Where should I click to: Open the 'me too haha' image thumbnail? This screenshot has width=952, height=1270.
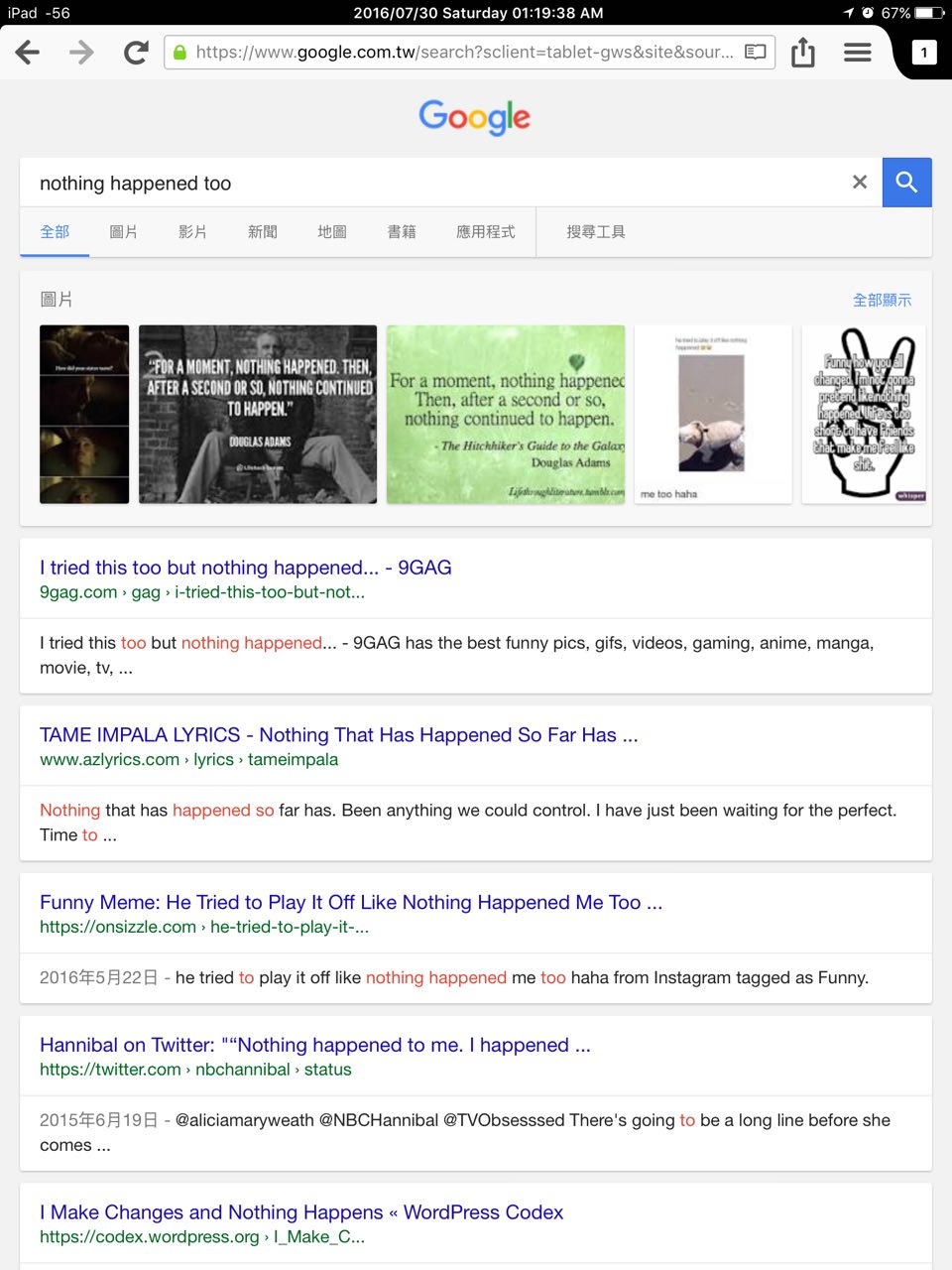[713, 415]
